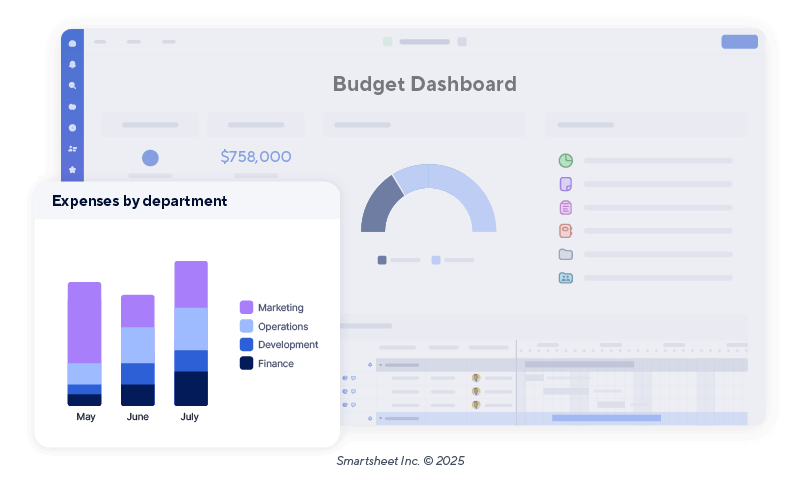Image resolution: width=800 pixels, height=480 pixels.
Task: Click the Finance legend swatch
Action: [246, 363]
